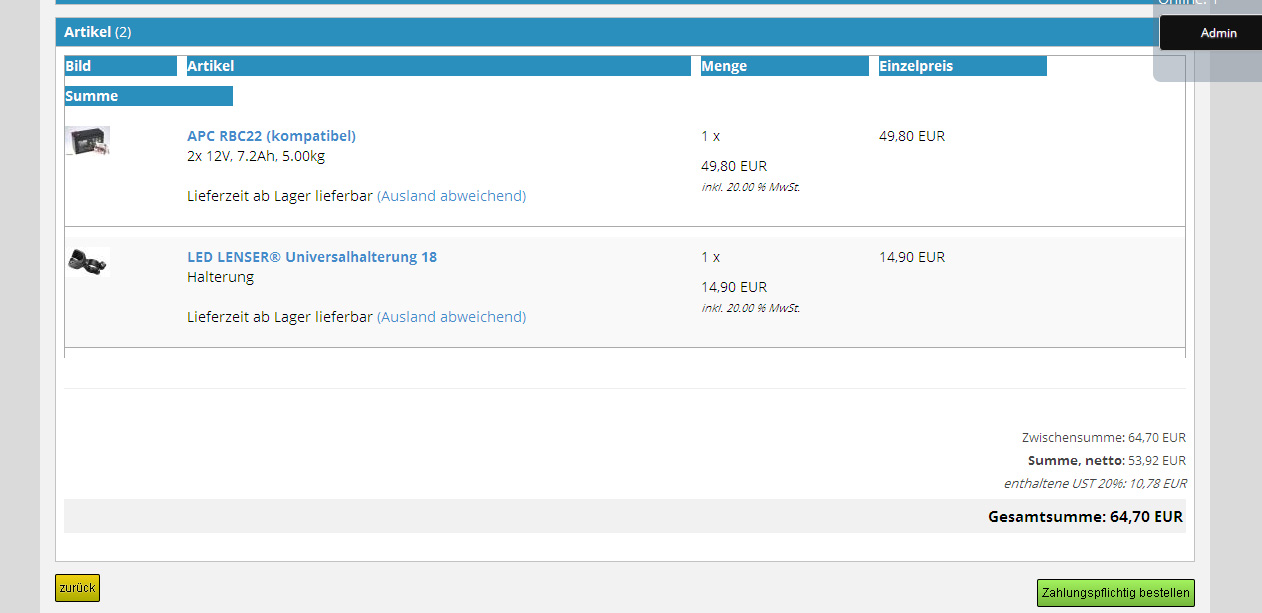The image size is (1262, 613).
Task: Click the 'Summe, netto' 53,92 EUR line
Action: click(1106, 461)
